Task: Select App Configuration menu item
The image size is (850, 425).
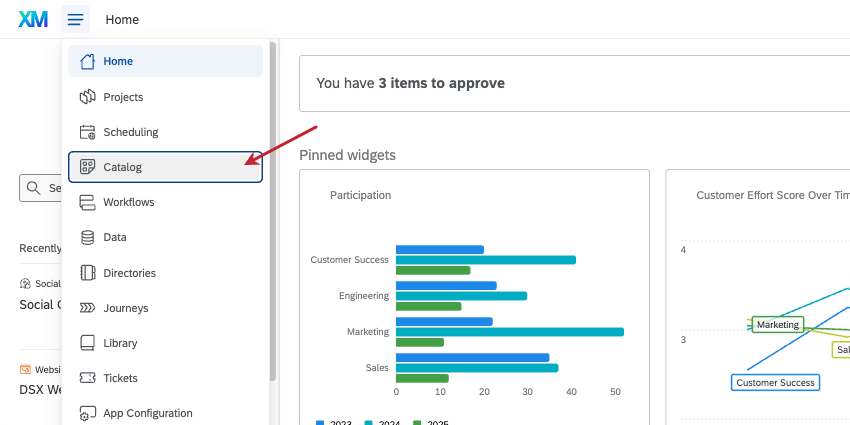Action: [x=147, y=413]
